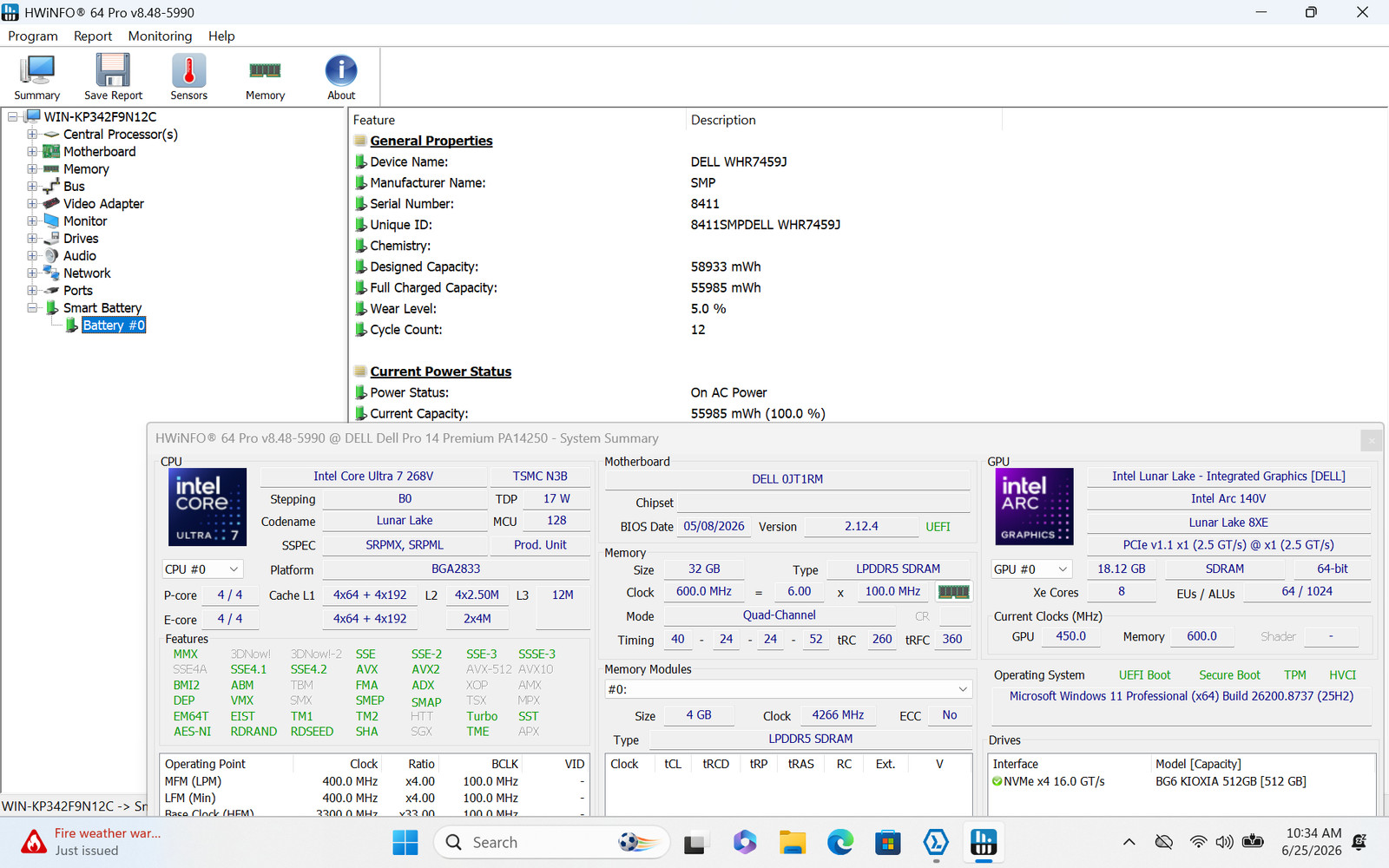Select Battery #0 tree item
This screenshot has width=1389, height=868.
click(x=114, y=325)
